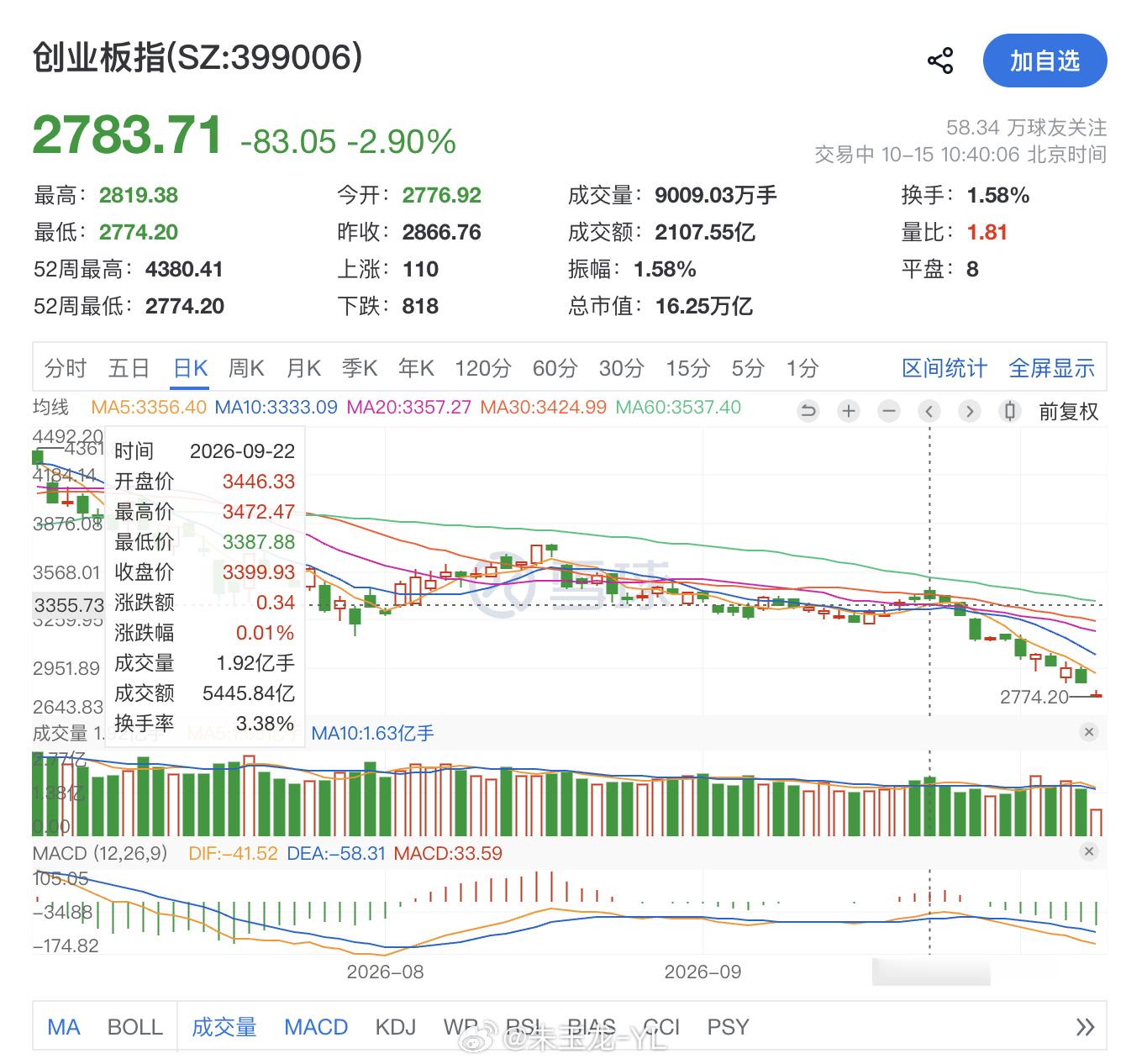Move the chart right with chevron icon
The image size is (1126, 1064).
point(970,411)
